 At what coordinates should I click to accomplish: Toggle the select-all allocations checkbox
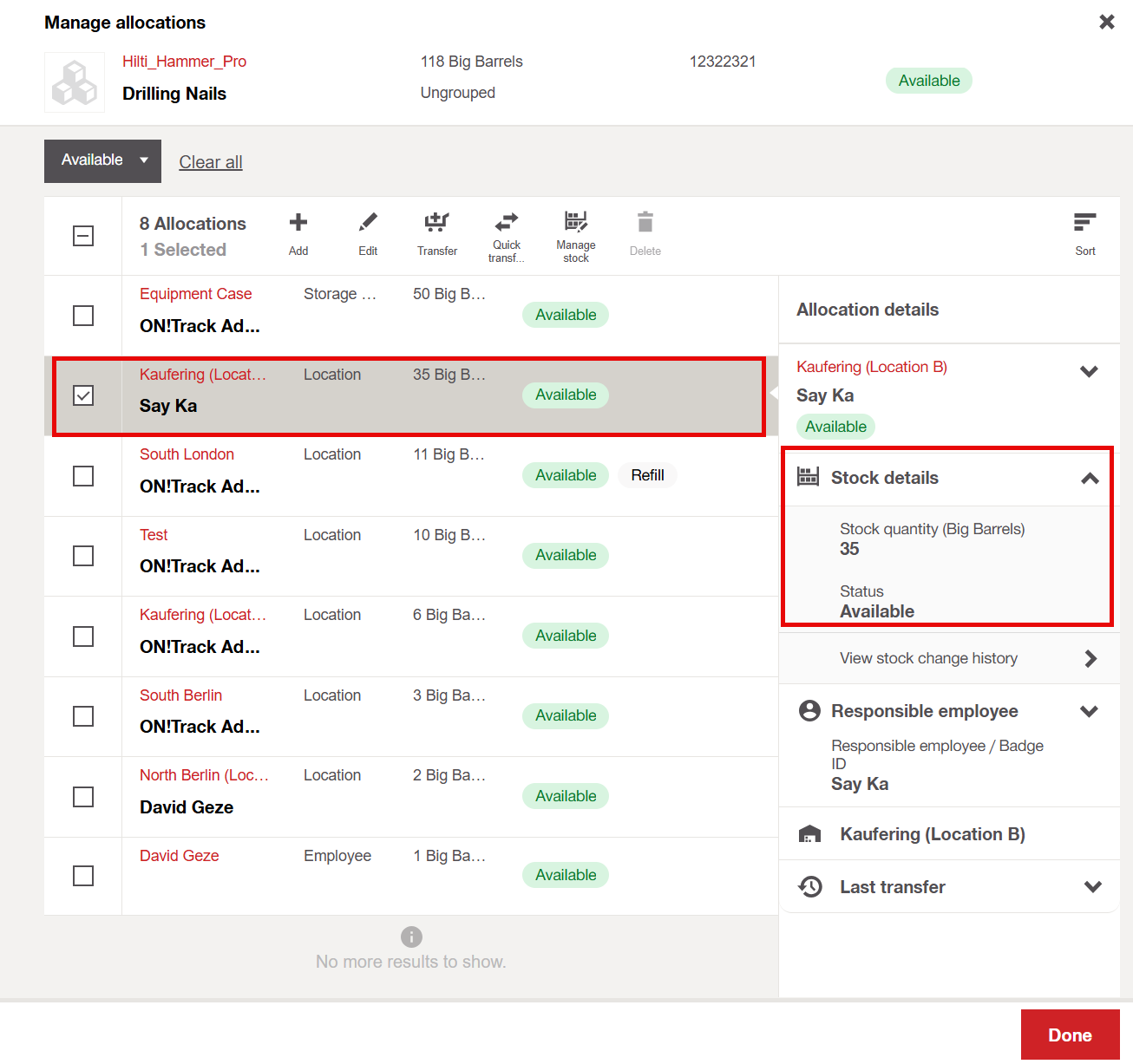click(x=83, y=236)
